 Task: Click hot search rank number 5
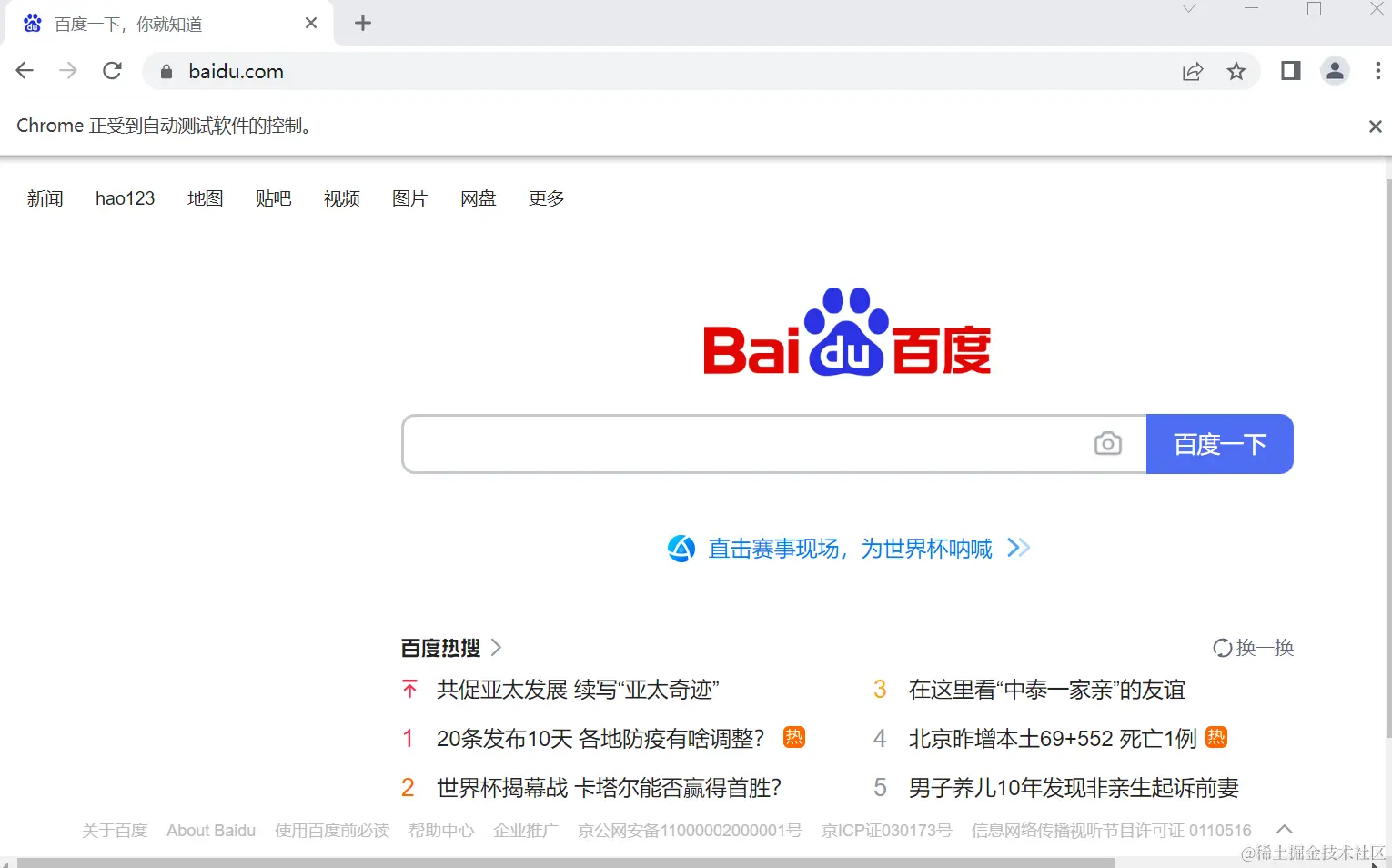(880, 787)
